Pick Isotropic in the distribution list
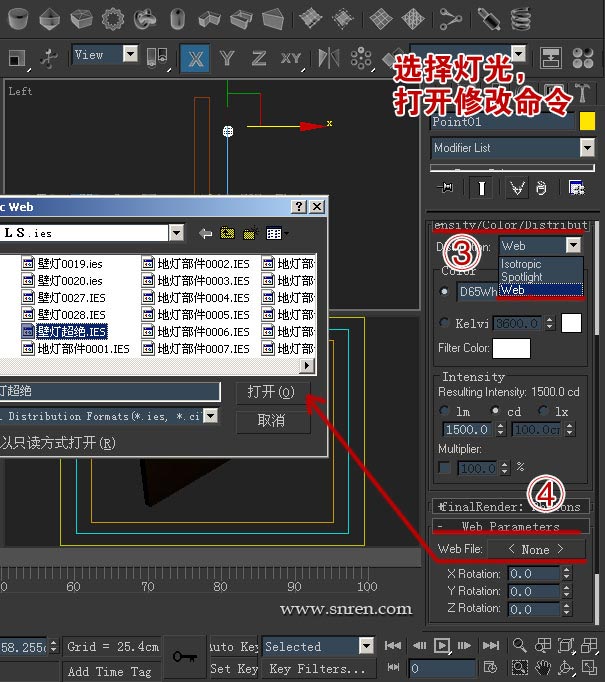The height and width of the screenshot is (682, 605). [521, 265]
